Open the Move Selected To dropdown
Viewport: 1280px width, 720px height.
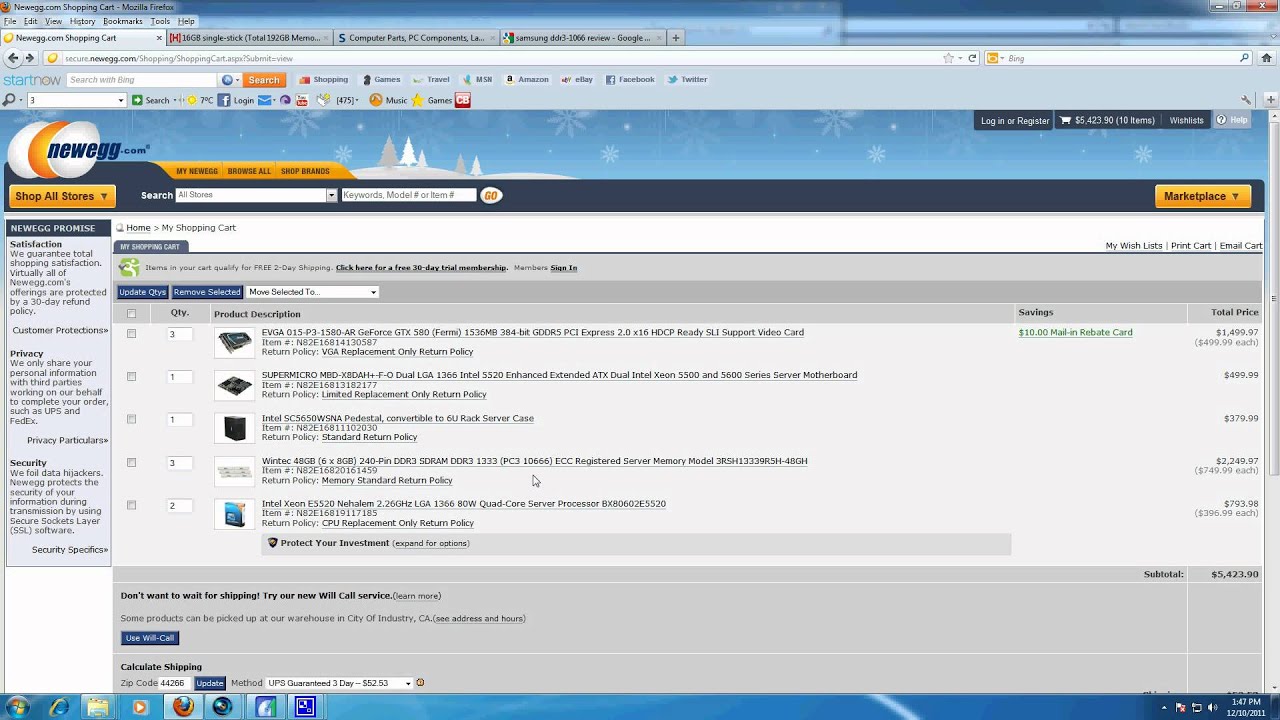[312, 292]
